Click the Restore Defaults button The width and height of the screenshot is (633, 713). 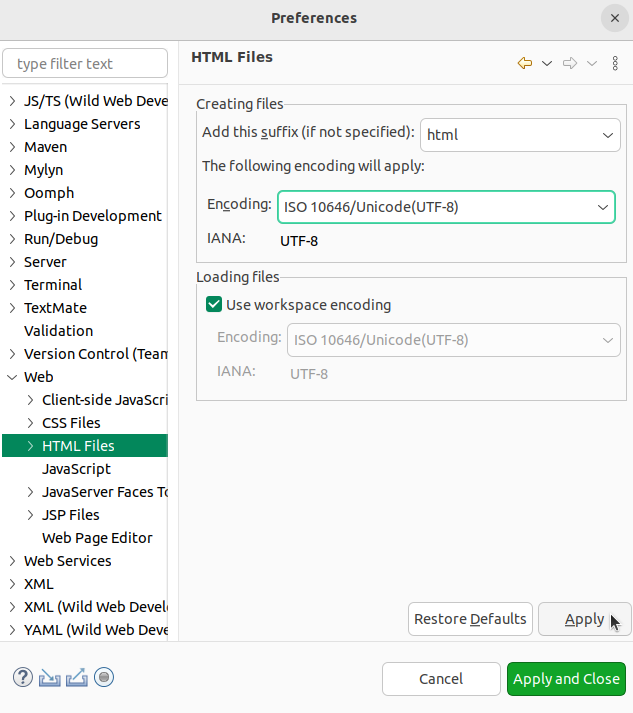click(470, 619)
